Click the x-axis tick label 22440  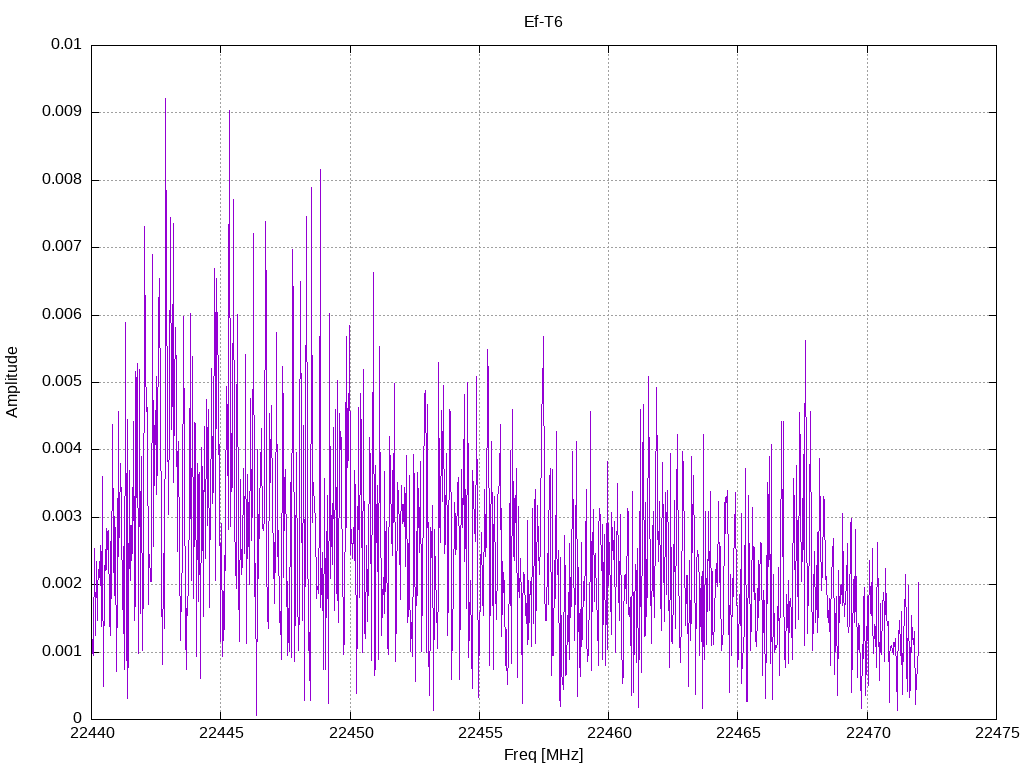[92, 733]
